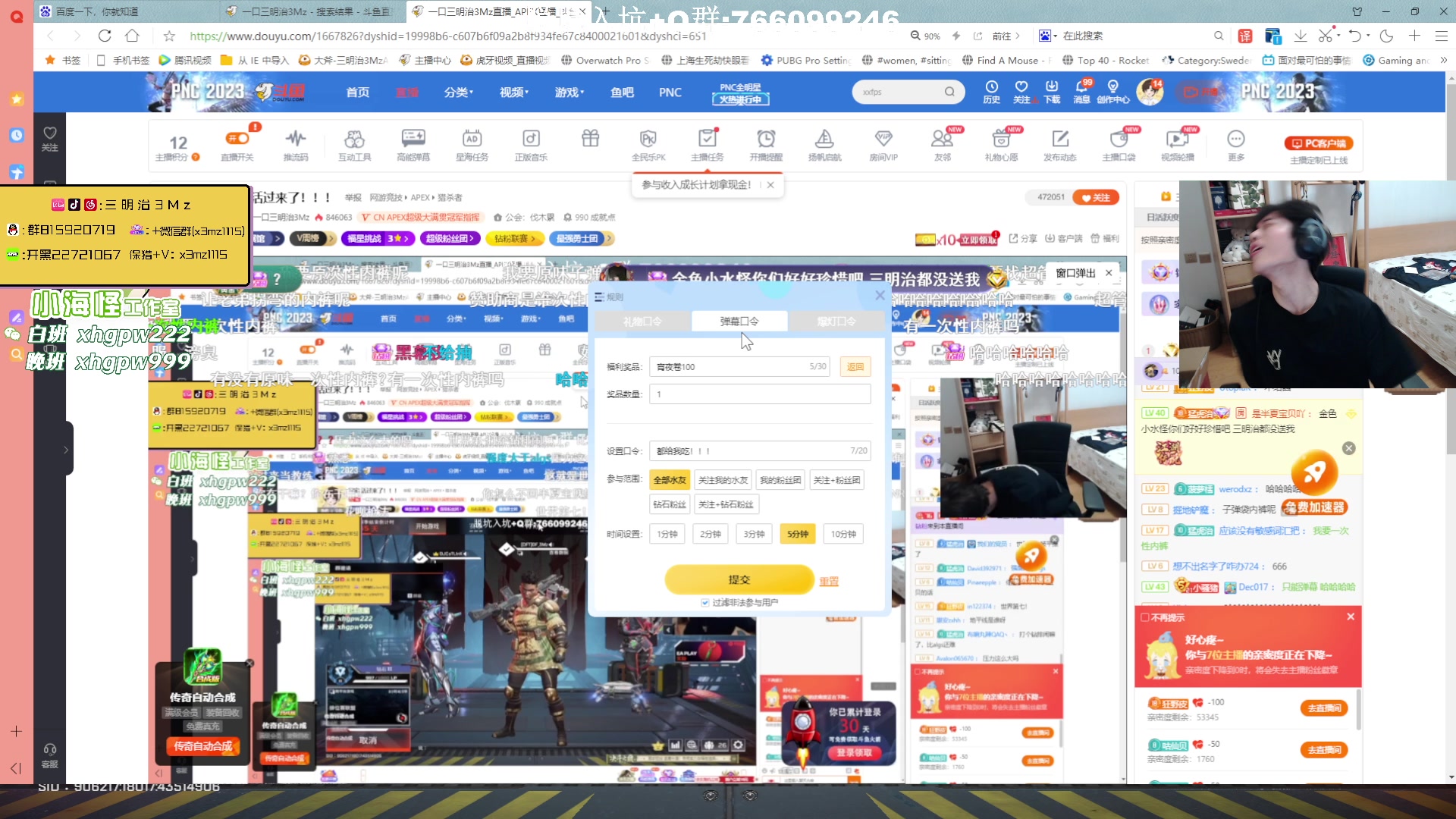Click the 返回 back button

(x=855, y=367)
